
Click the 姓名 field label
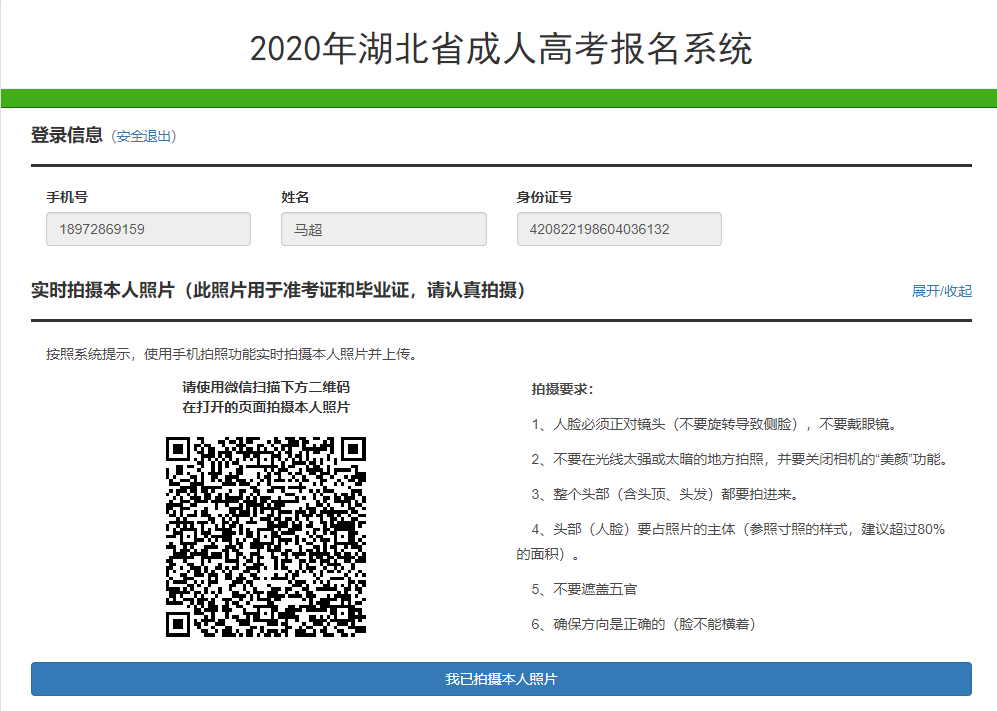[295, 197]
